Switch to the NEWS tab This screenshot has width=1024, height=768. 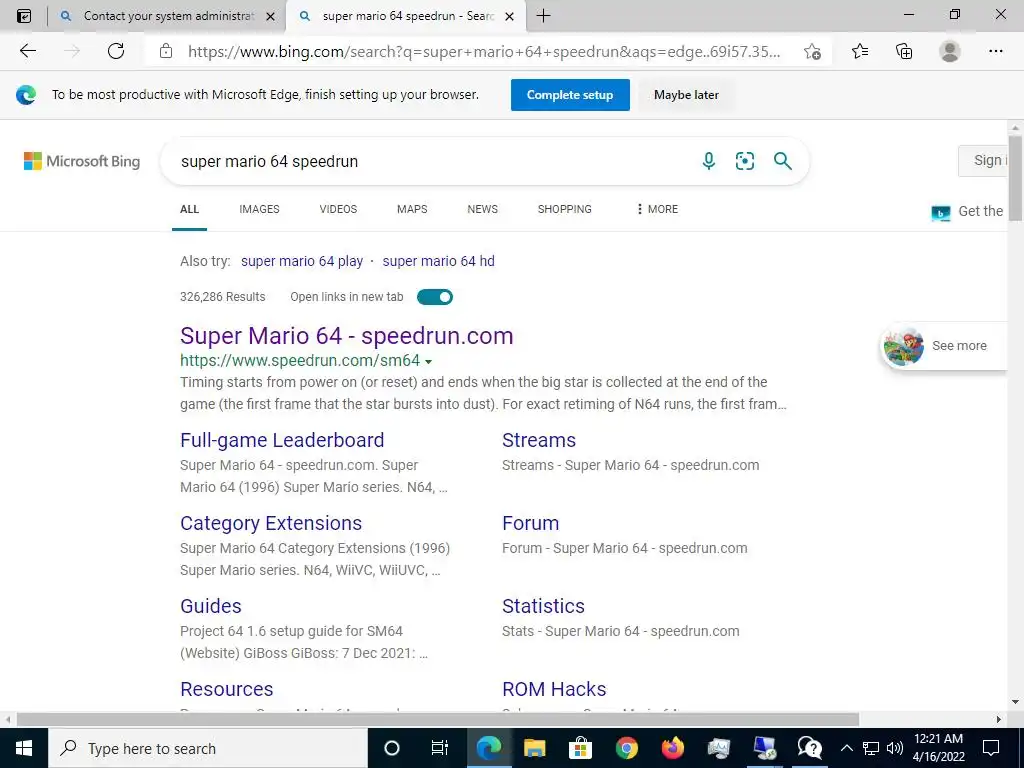pos(483,209)
